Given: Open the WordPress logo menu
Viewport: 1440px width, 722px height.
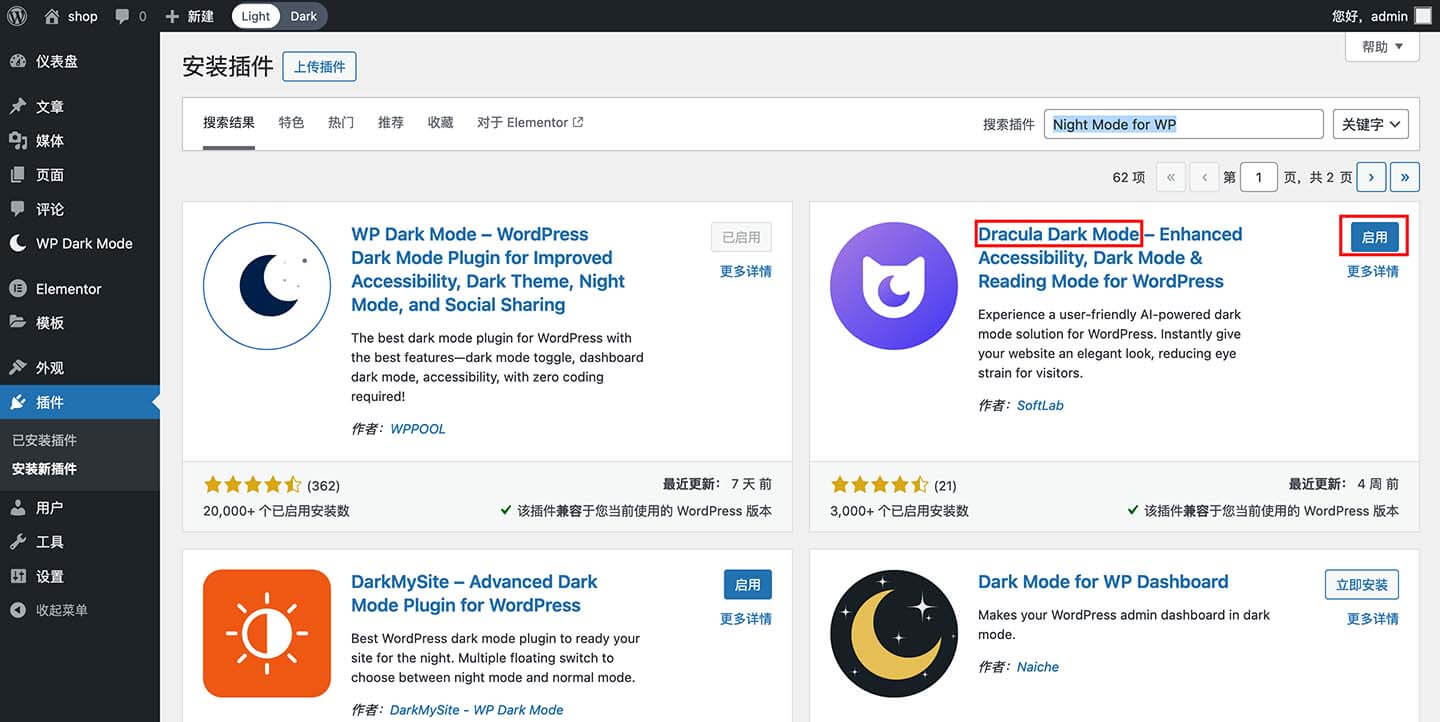Looking at the screenshot, I should [x=17, y=16].
